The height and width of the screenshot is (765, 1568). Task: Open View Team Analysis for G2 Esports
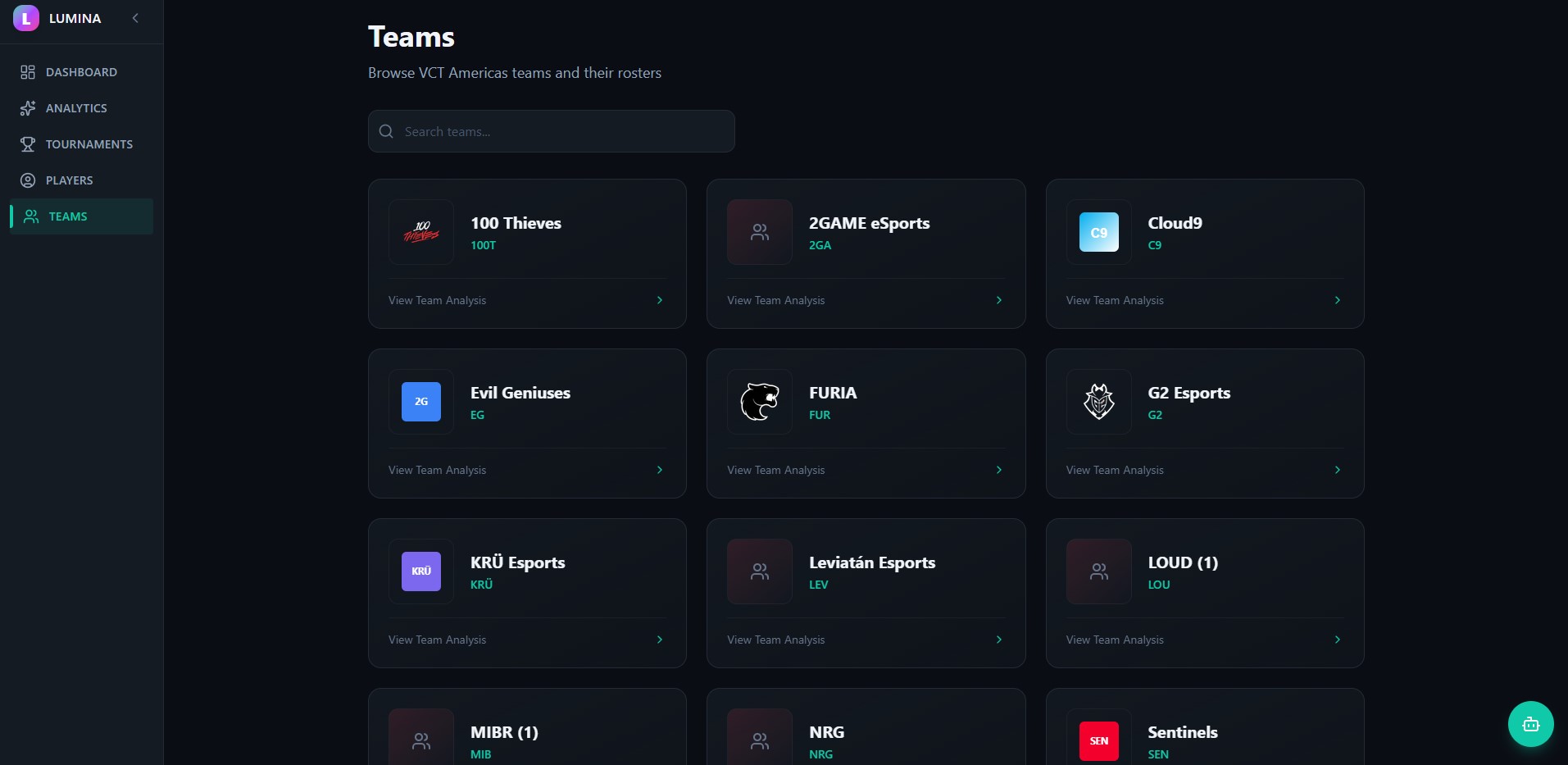[1115, 470]
